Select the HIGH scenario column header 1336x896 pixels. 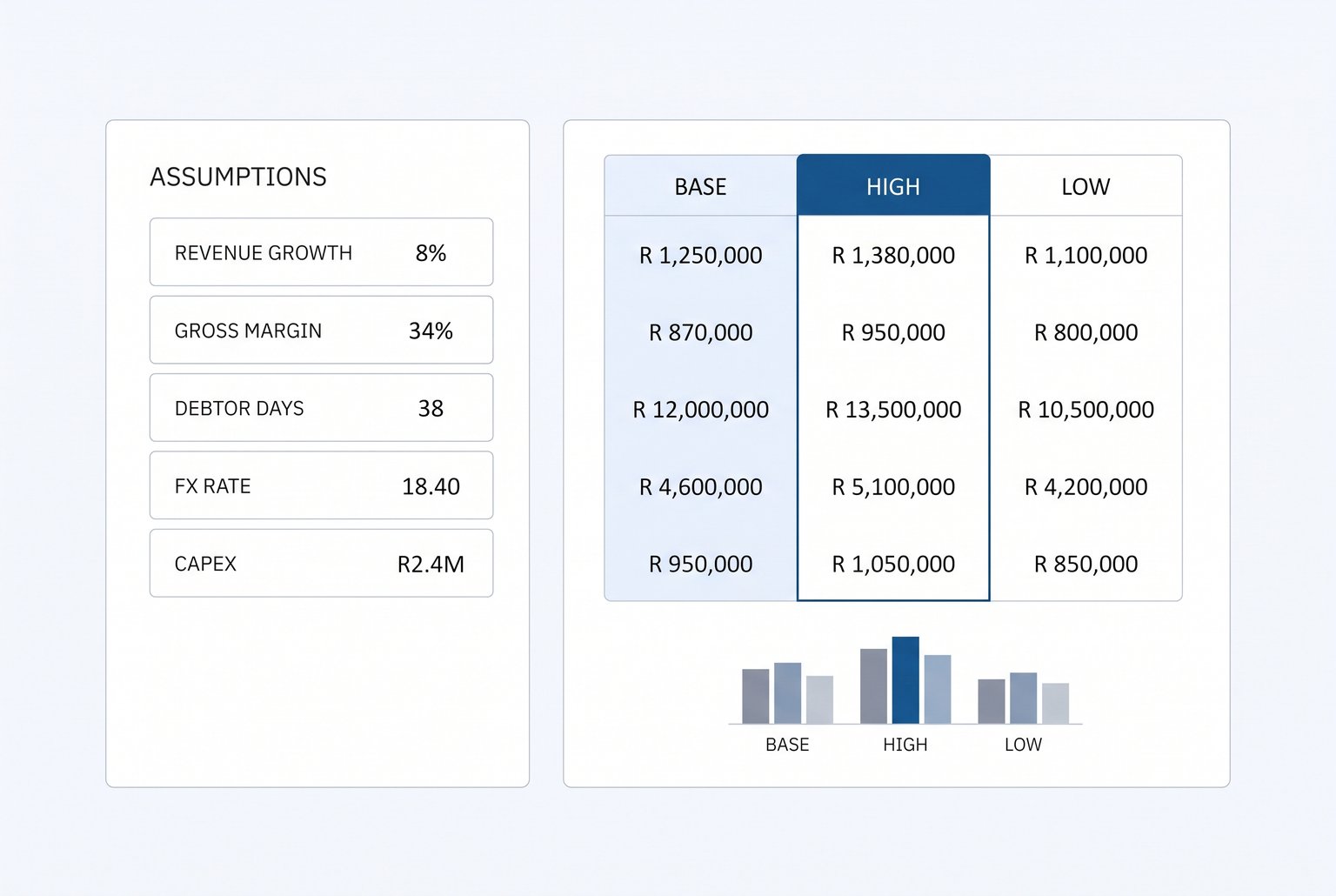(x=893, y=185)
